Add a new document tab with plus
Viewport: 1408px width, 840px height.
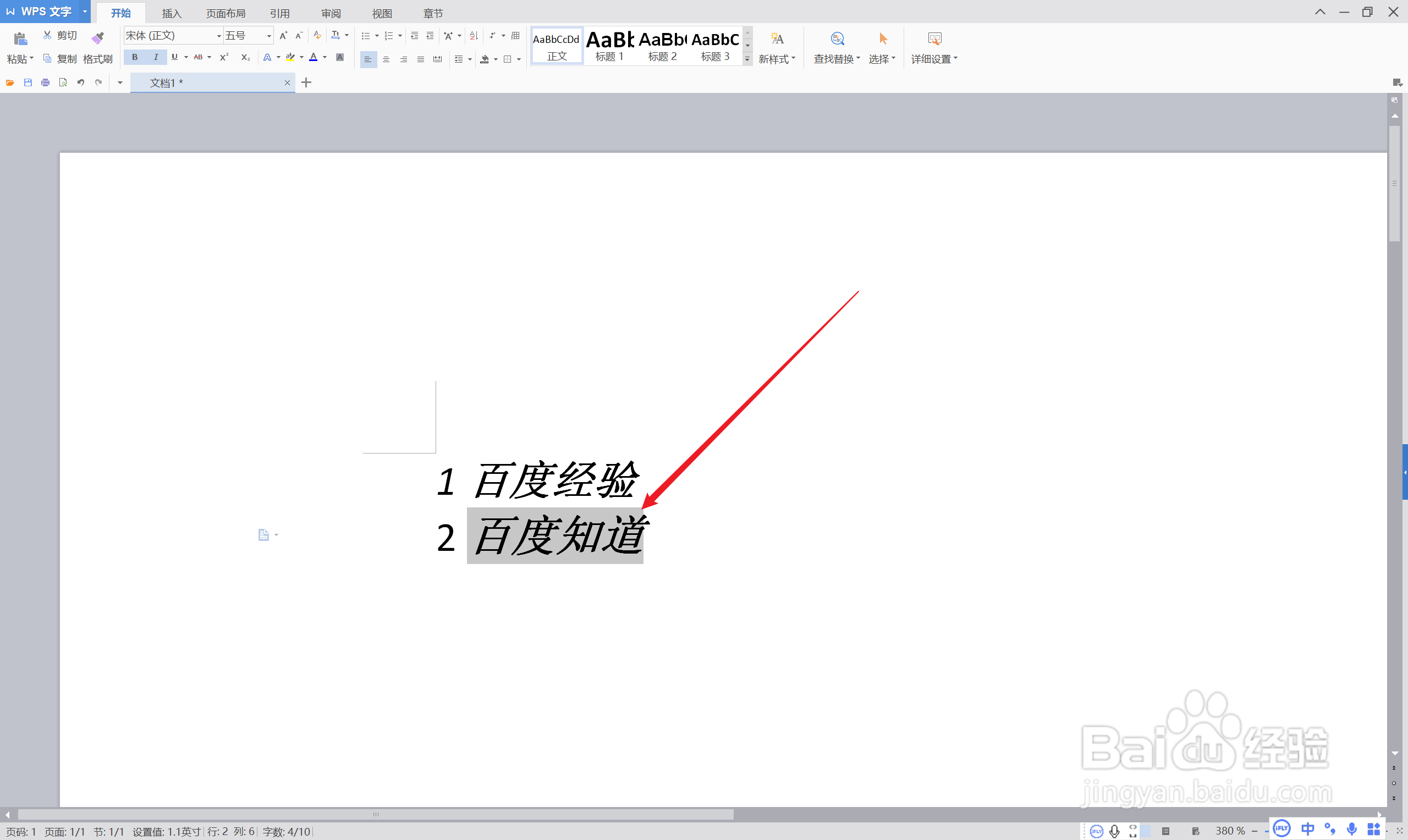pyautogui.click(x=306, y=82)
